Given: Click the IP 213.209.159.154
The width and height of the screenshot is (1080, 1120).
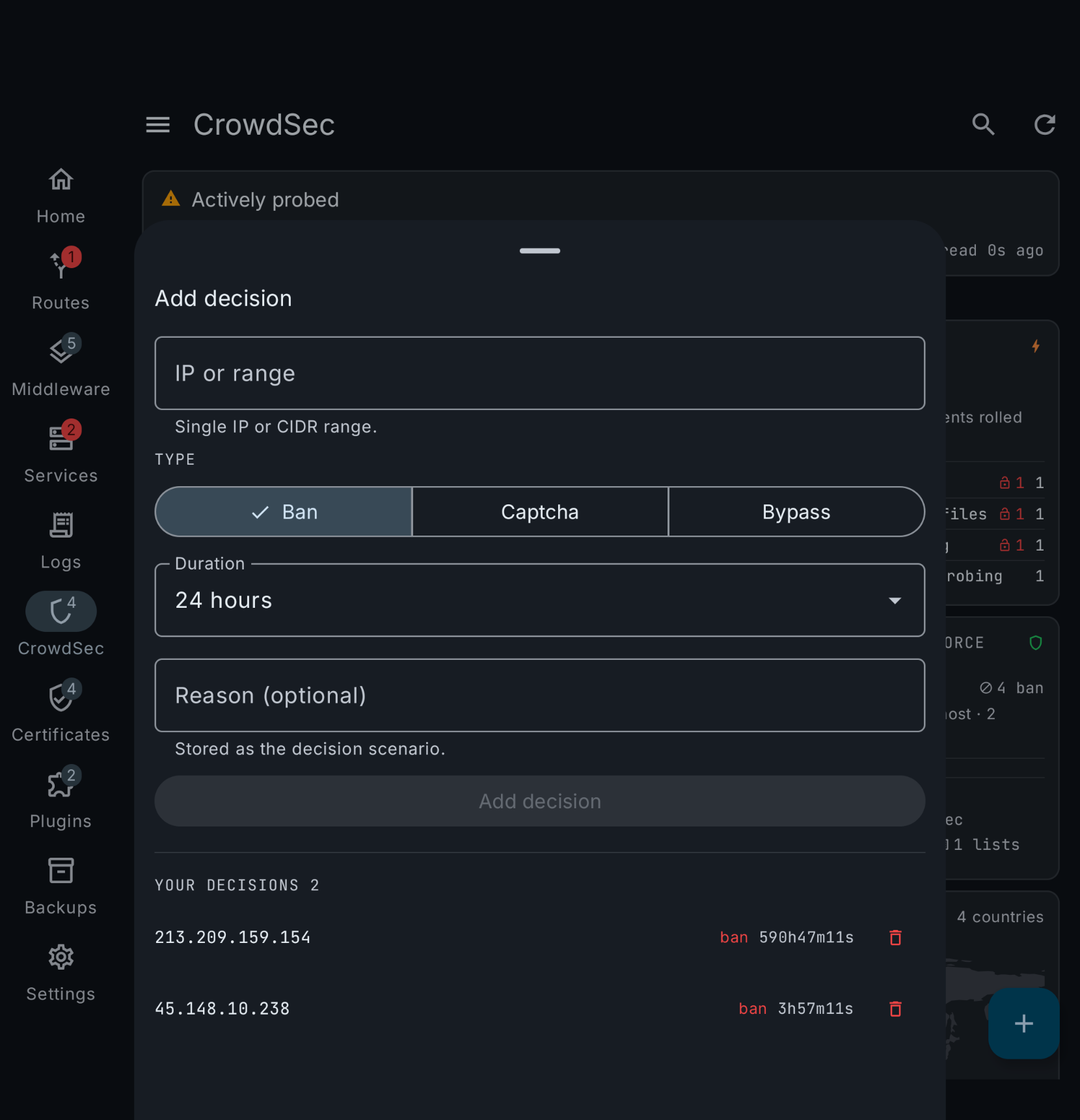Looking at the screenshot, I should (x=232, y=937).
